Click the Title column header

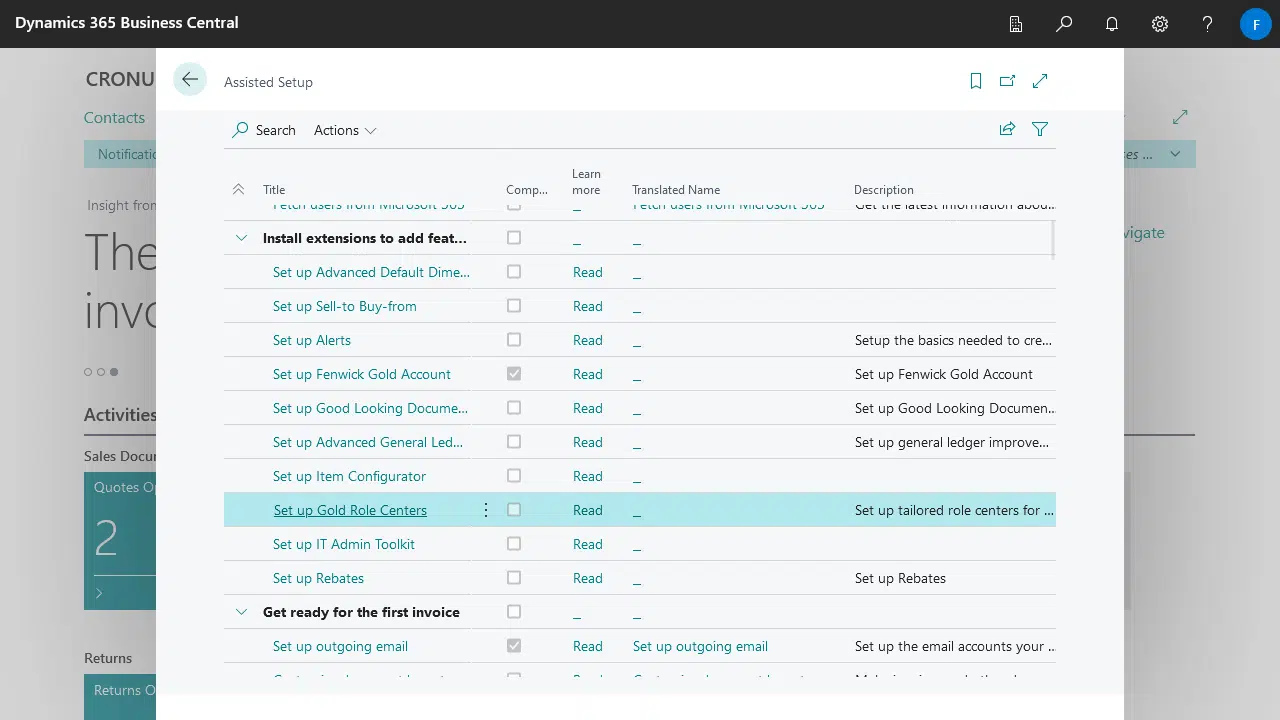(274, 190)
